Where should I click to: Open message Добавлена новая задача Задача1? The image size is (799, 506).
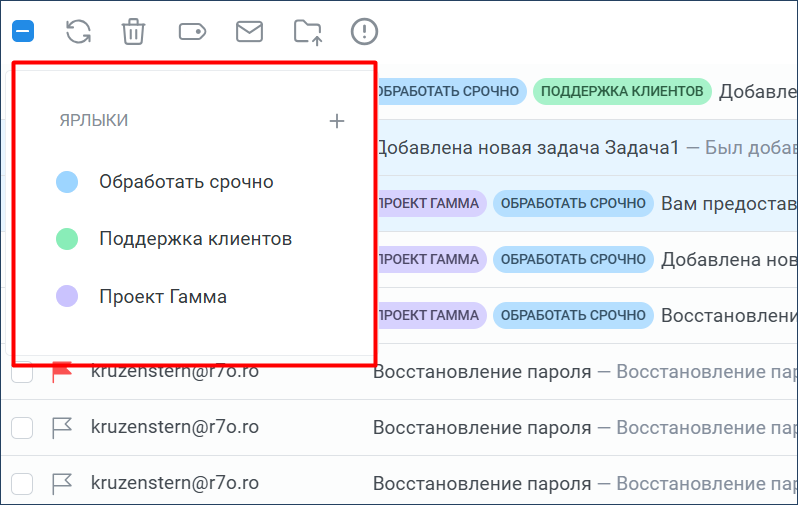(x=528, y=148)
